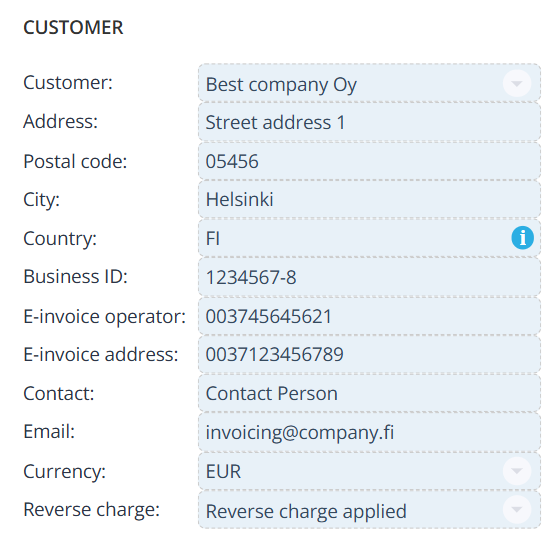
Task: Click the EUR currency value
Action: [223, 471]
